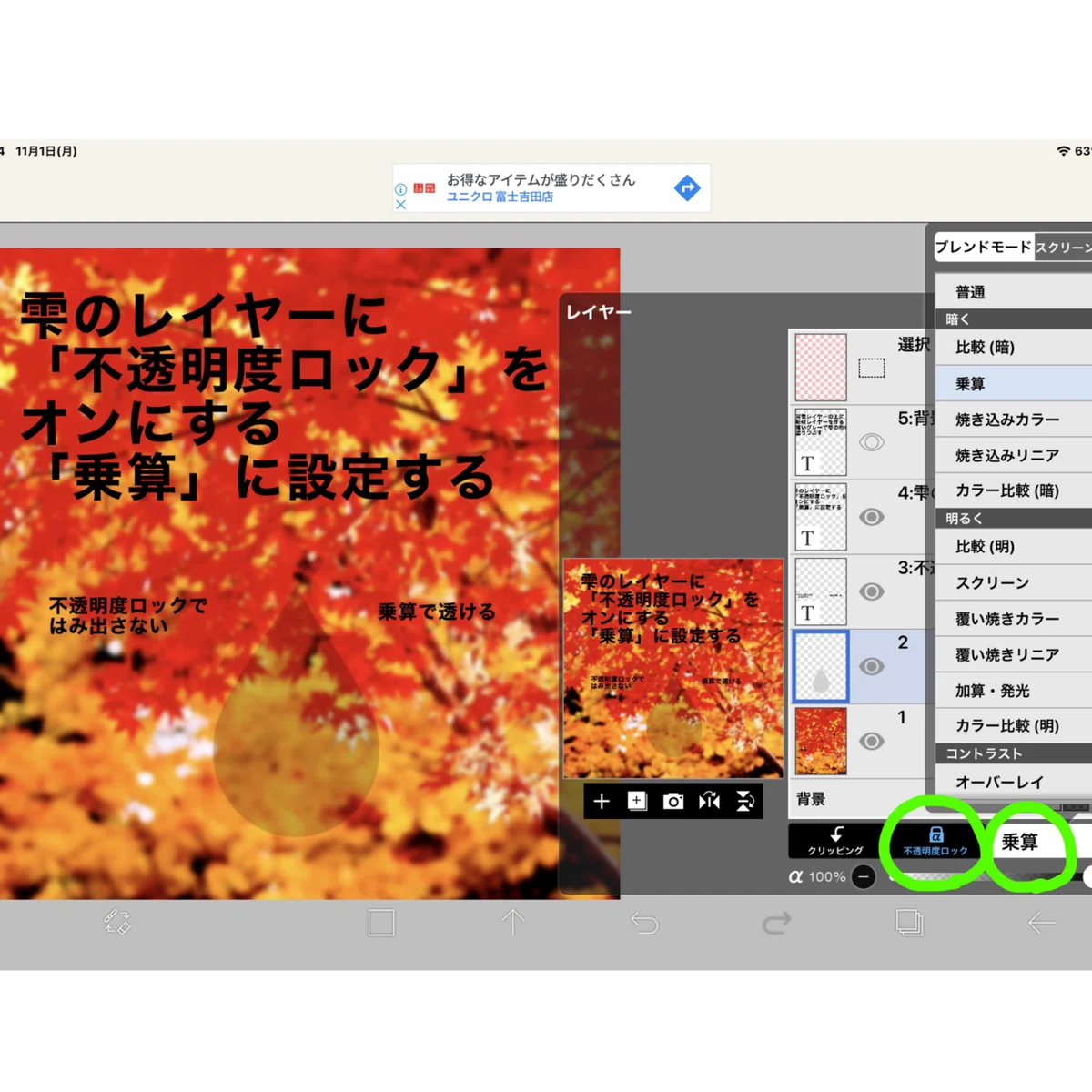Toggle the 不透明度ロック alpha lock button
Image resolution: width=1092 pixels, height=1092 pixels.
[x=935, y=841]
